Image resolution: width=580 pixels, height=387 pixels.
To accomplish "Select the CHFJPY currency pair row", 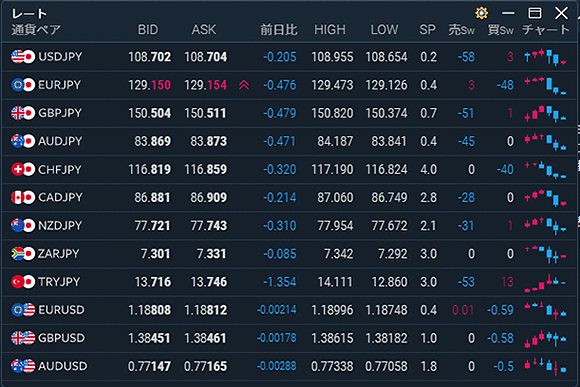I will 289,169.
